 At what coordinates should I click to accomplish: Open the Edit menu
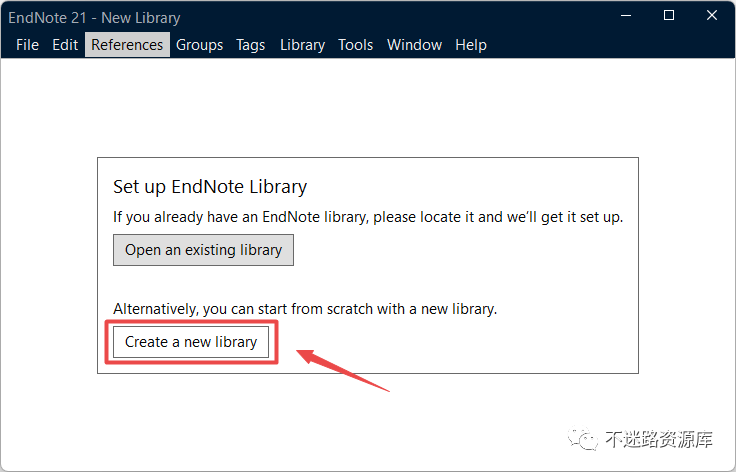pyautogui.click(x=65, y=45)
